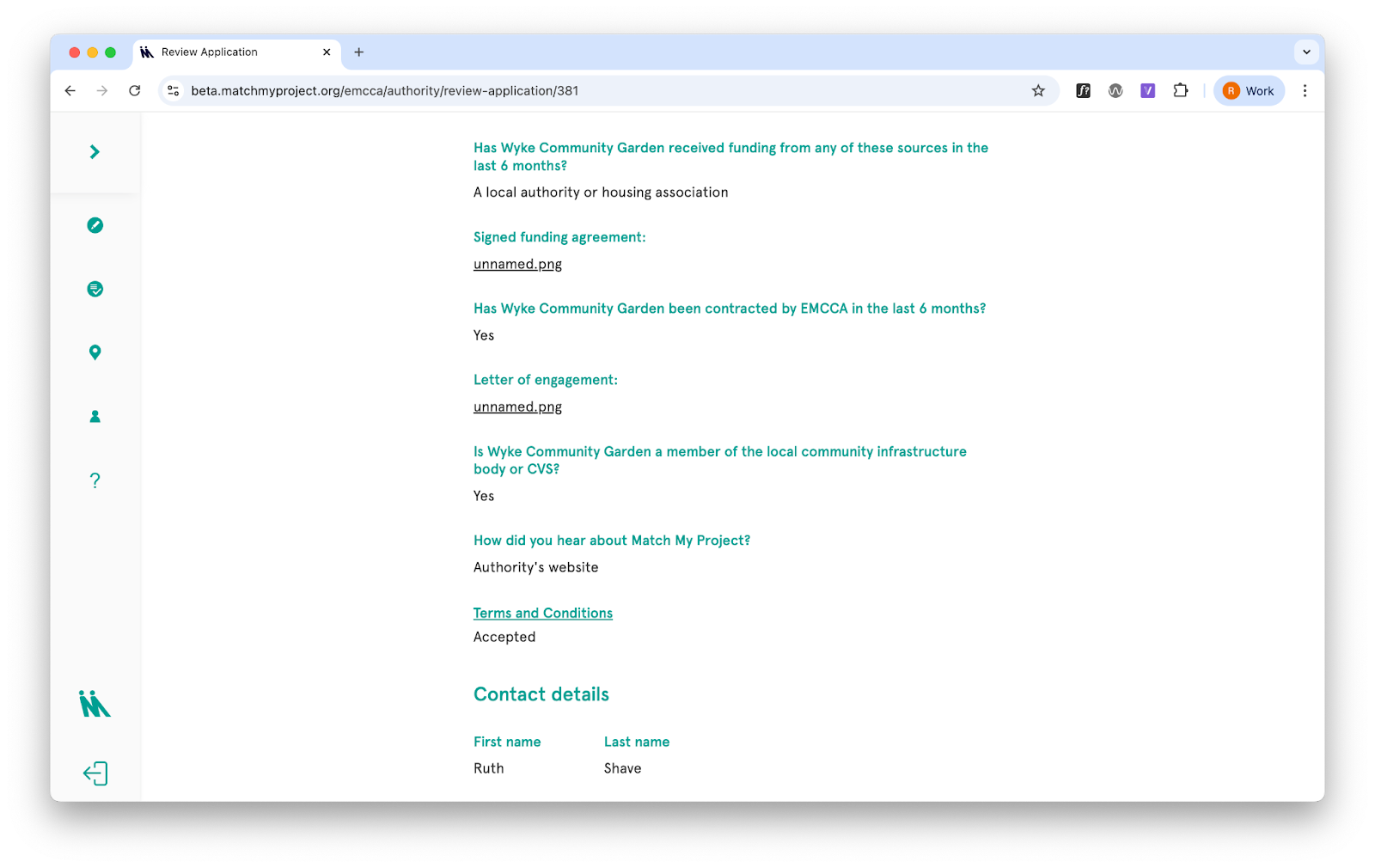Open the browser Extensions puzzle icon
This screenshot has width=1375, height=868.
[x=1181, y=91]
